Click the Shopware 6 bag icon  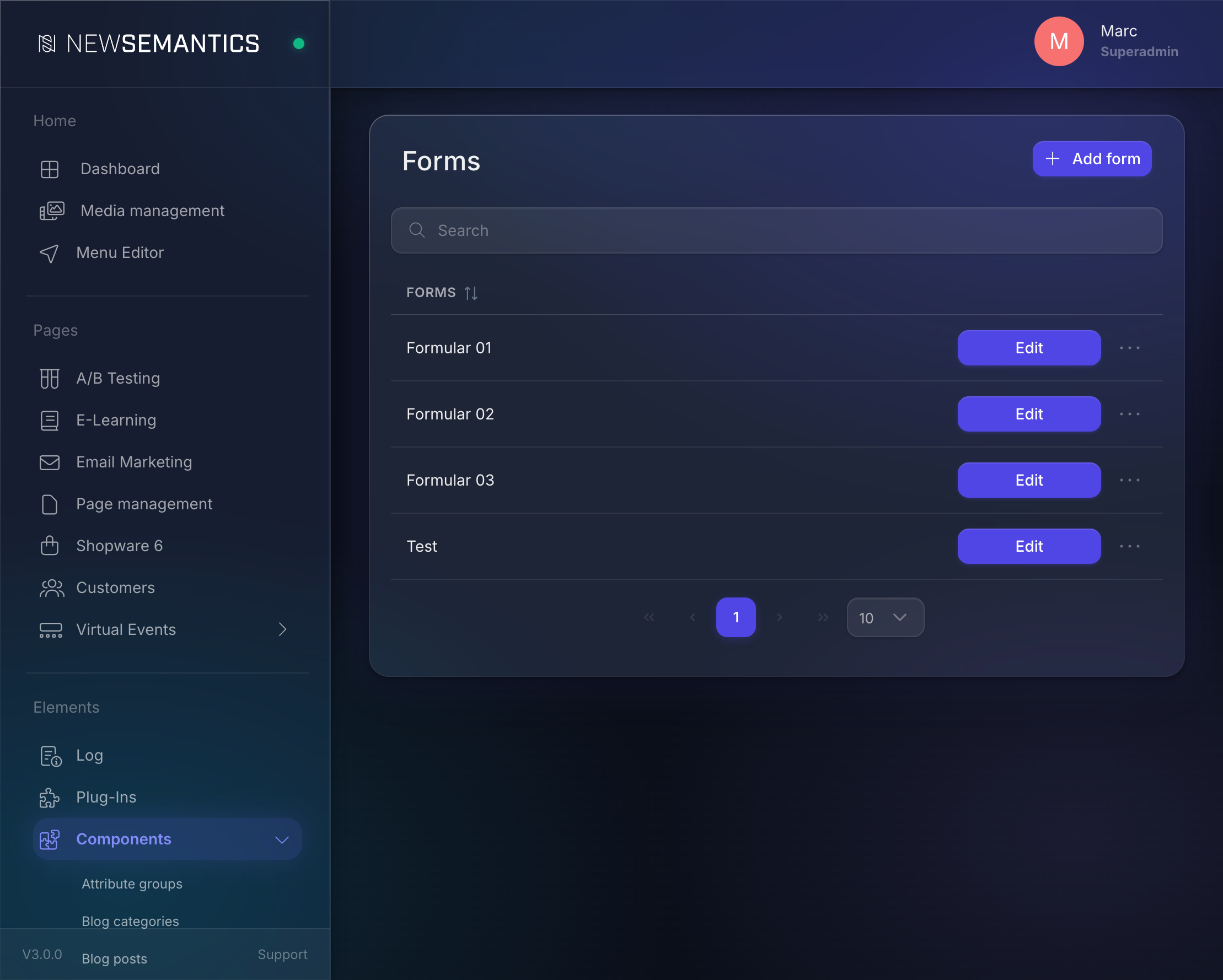point(50,546)
